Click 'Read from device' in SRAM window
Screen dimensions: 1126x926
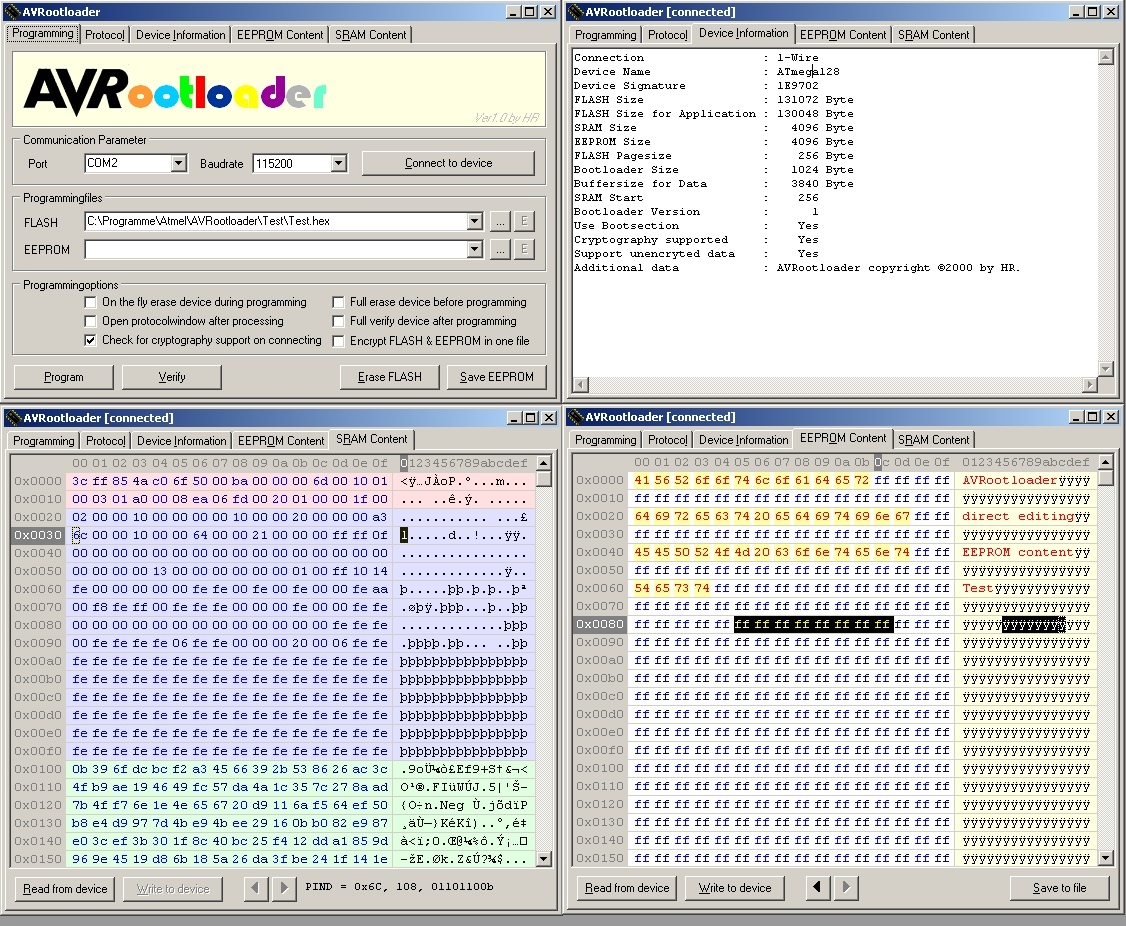(x=65, y=889)
